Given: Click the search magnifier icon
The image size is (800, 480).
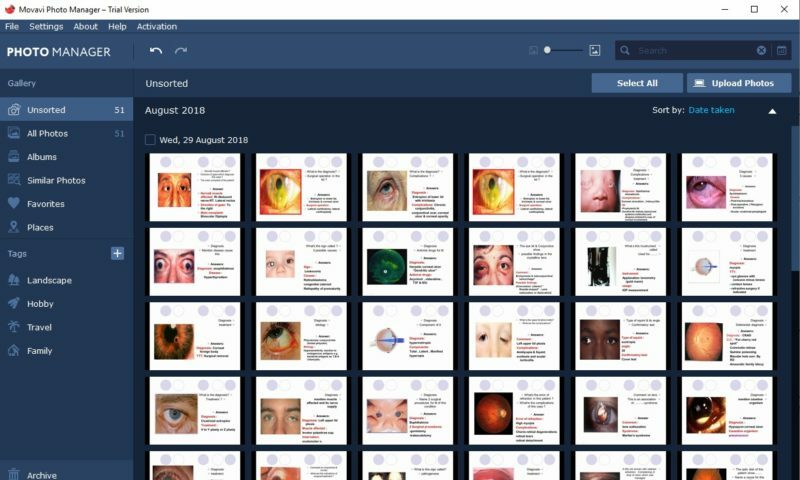Looking at the screenshot, I should (625, 50).
